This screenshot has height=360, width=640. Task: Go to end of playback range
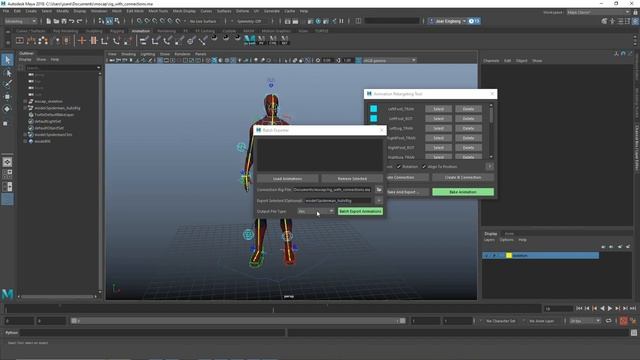point(633,309)
